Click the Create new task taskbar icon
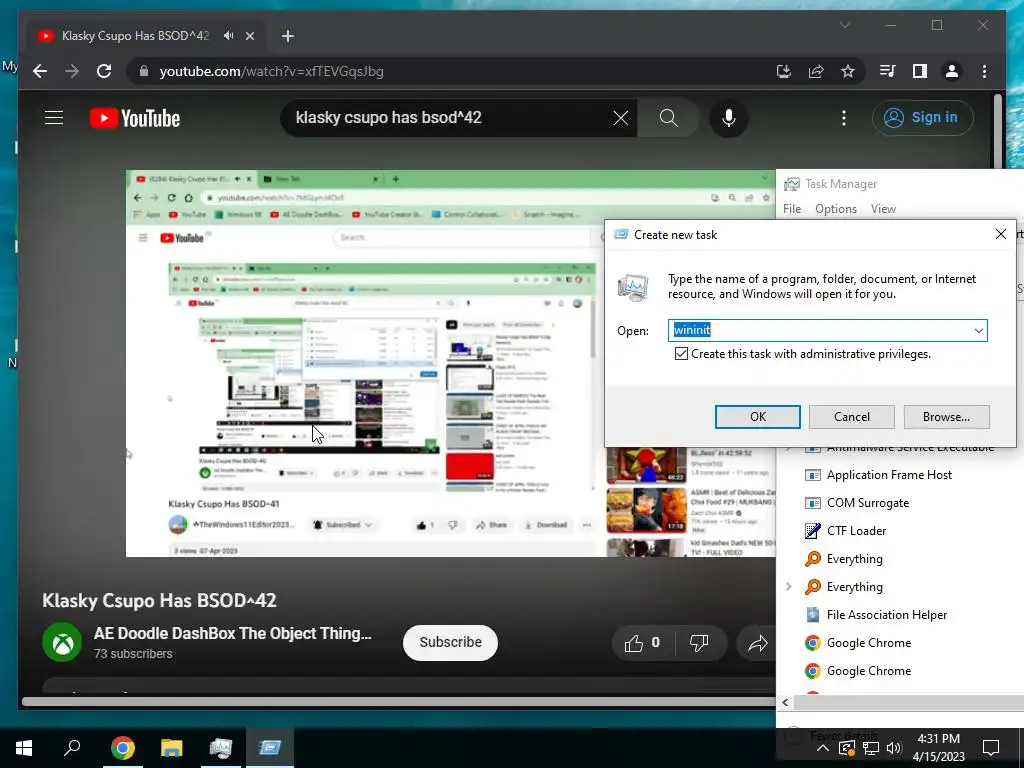 tap(270, 748)
